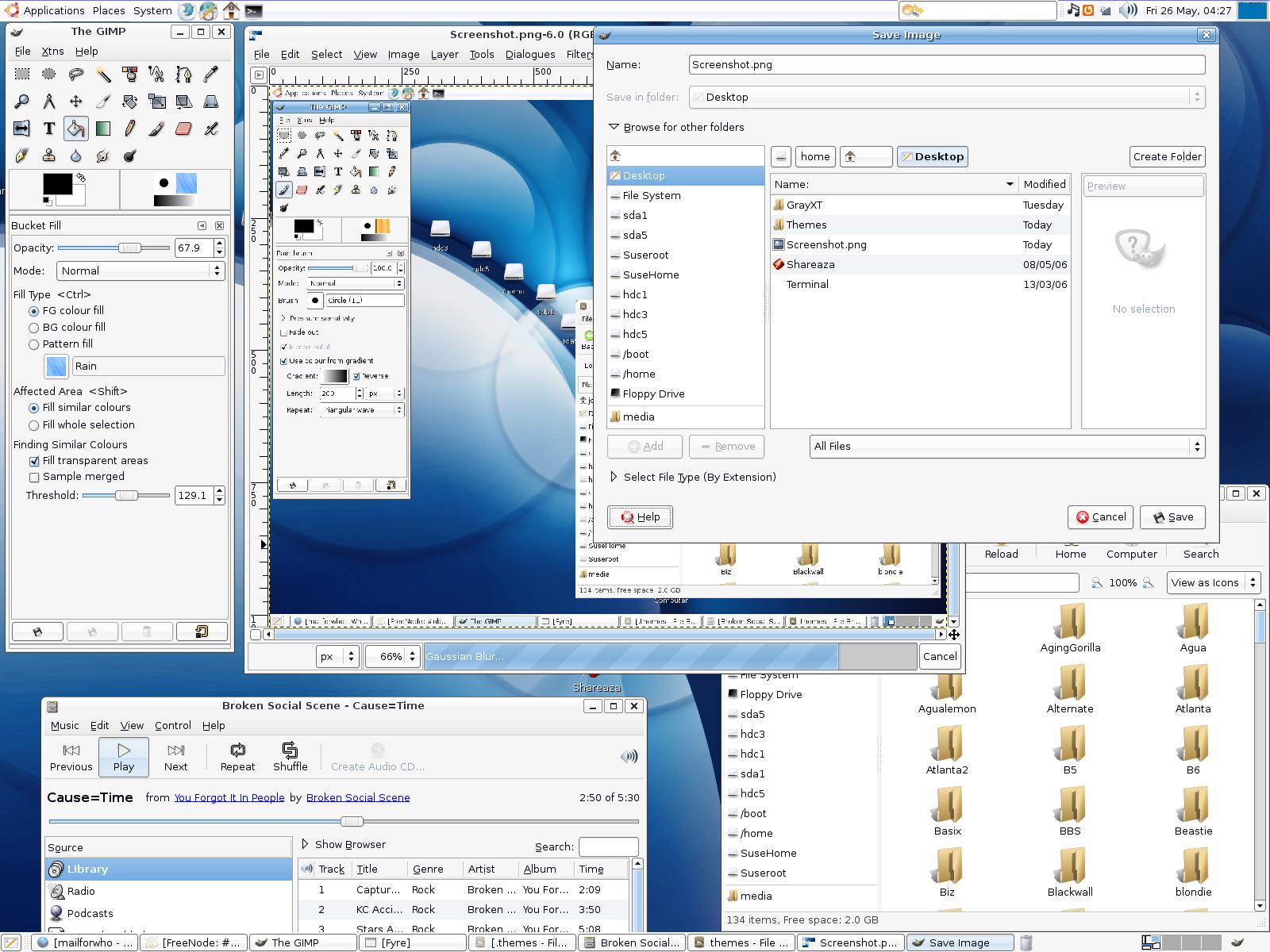Screen dimensions: 1270x952
Task: Select the Rectangle Select tool in GIMP toolbox
Action: [x=22, y=75]
